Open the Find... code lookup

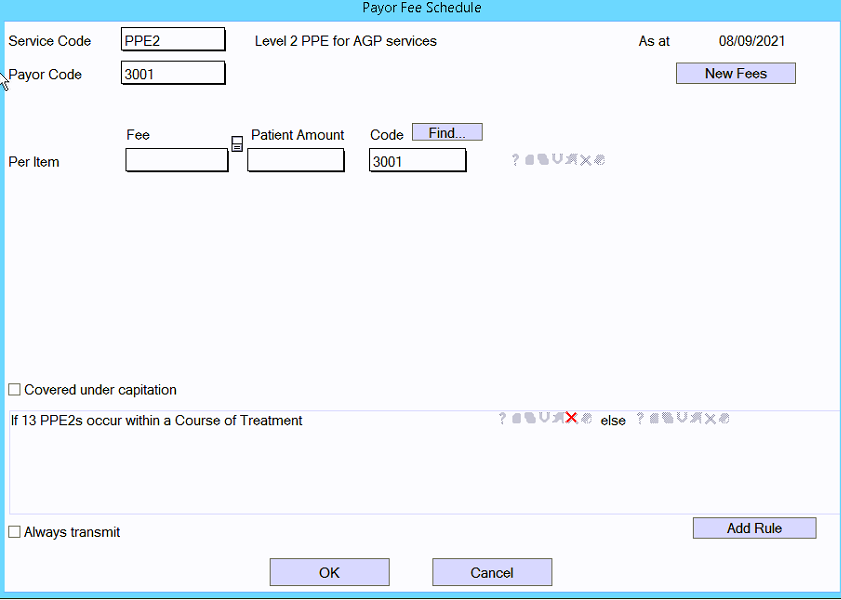pos(447,133)
